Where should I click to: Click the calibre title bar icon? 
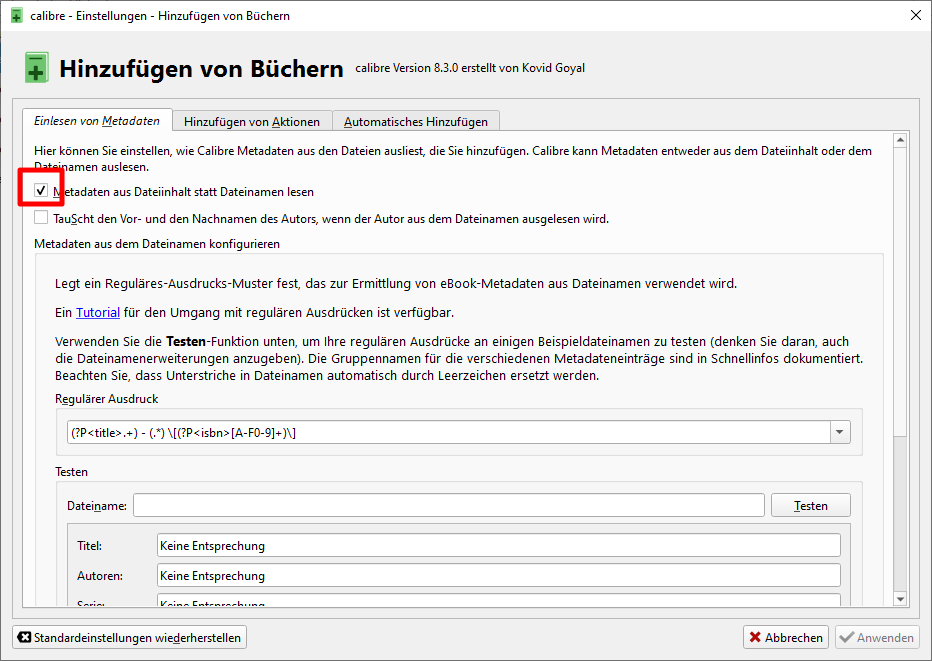17,15
